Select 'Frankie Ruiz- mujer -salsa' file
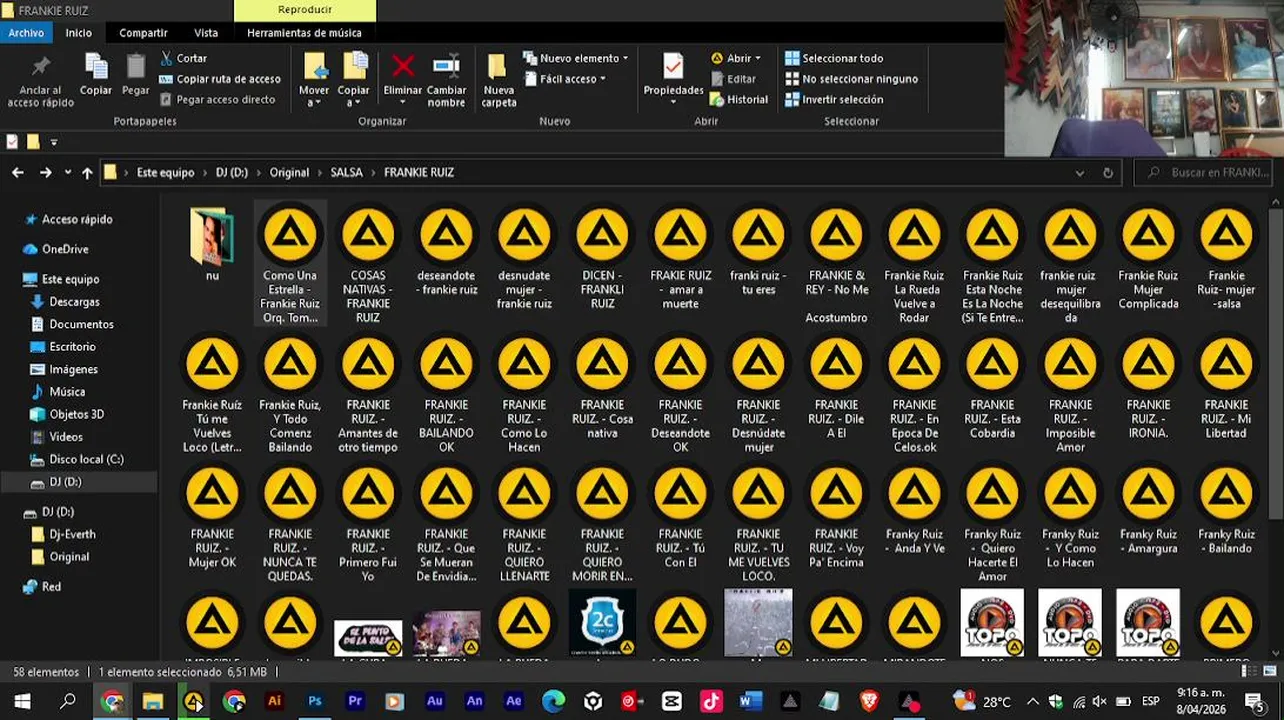This screenshot has width=1284, height=720. (x=1226, y=258)
